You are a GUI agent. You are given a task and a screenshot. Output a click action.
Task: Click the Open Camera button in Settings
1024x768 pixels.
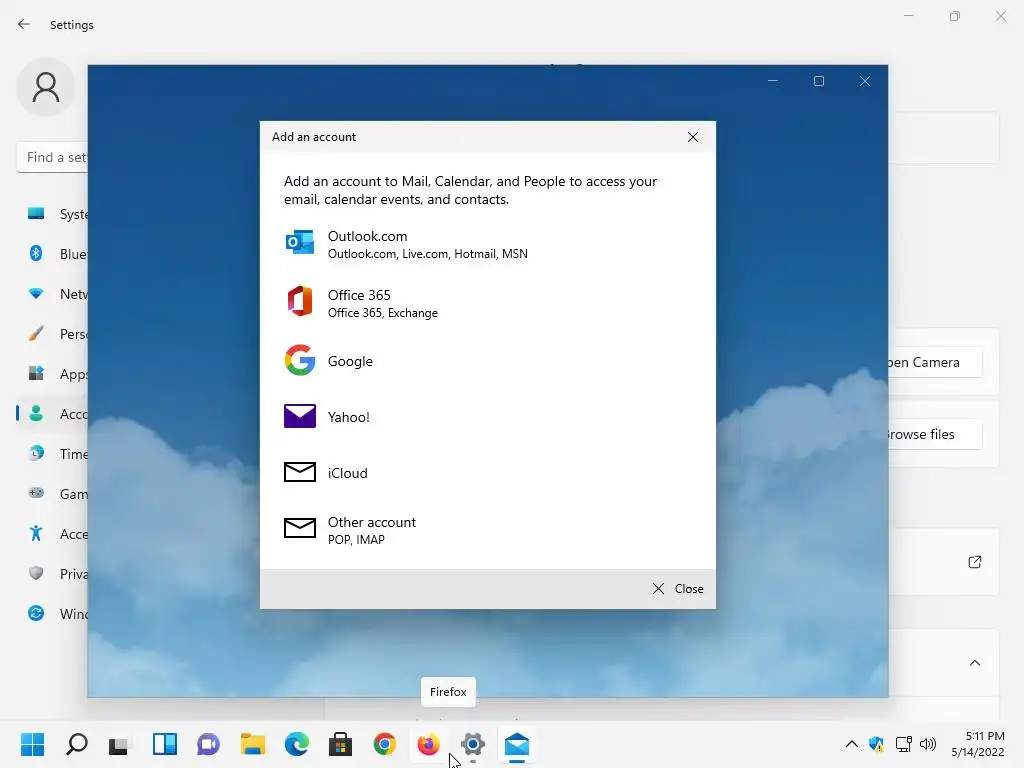point(935,362)
